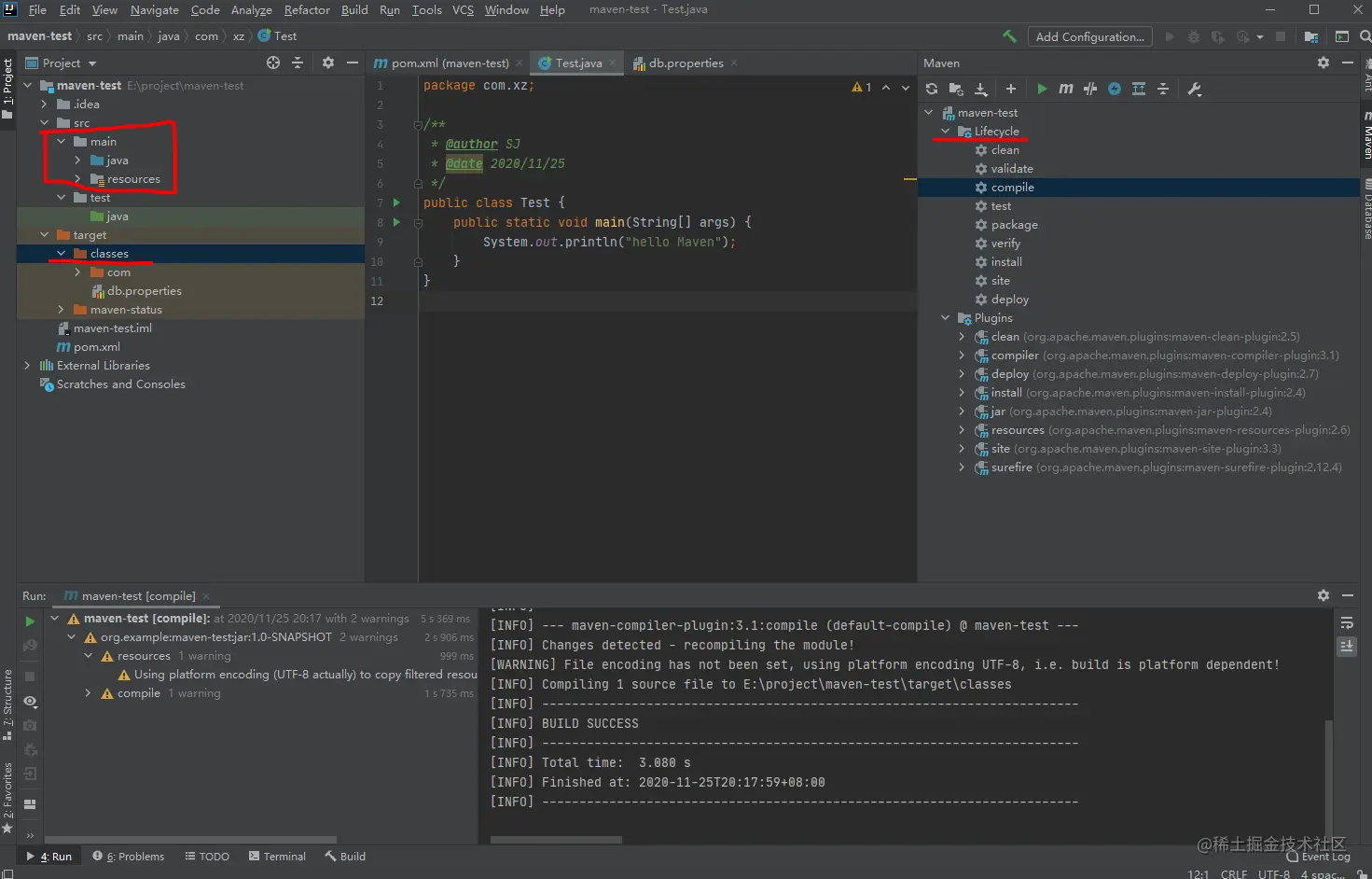Open eye view options in Run panel

(x=30, y=701)
